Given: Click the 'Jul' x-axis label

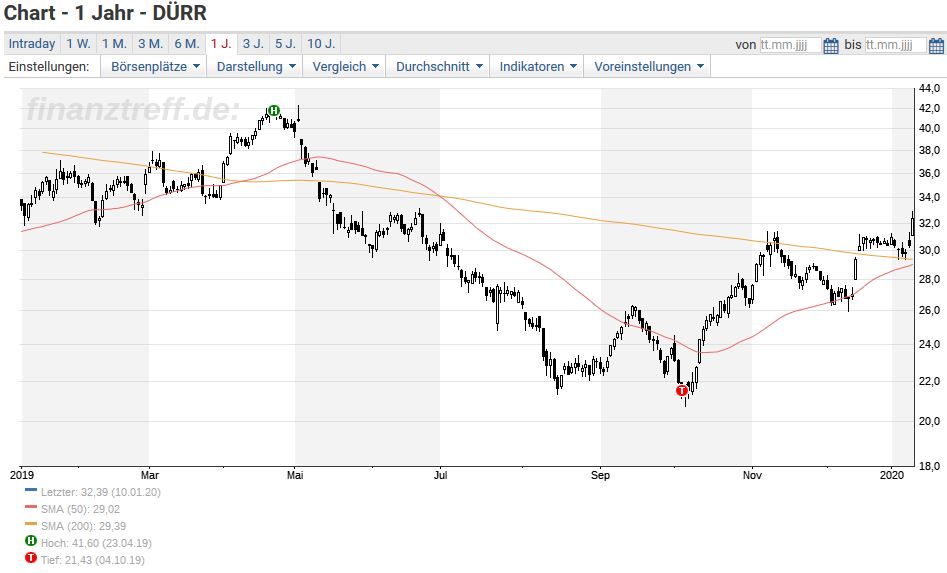Looking at the screenshot, I should (440, 475).
